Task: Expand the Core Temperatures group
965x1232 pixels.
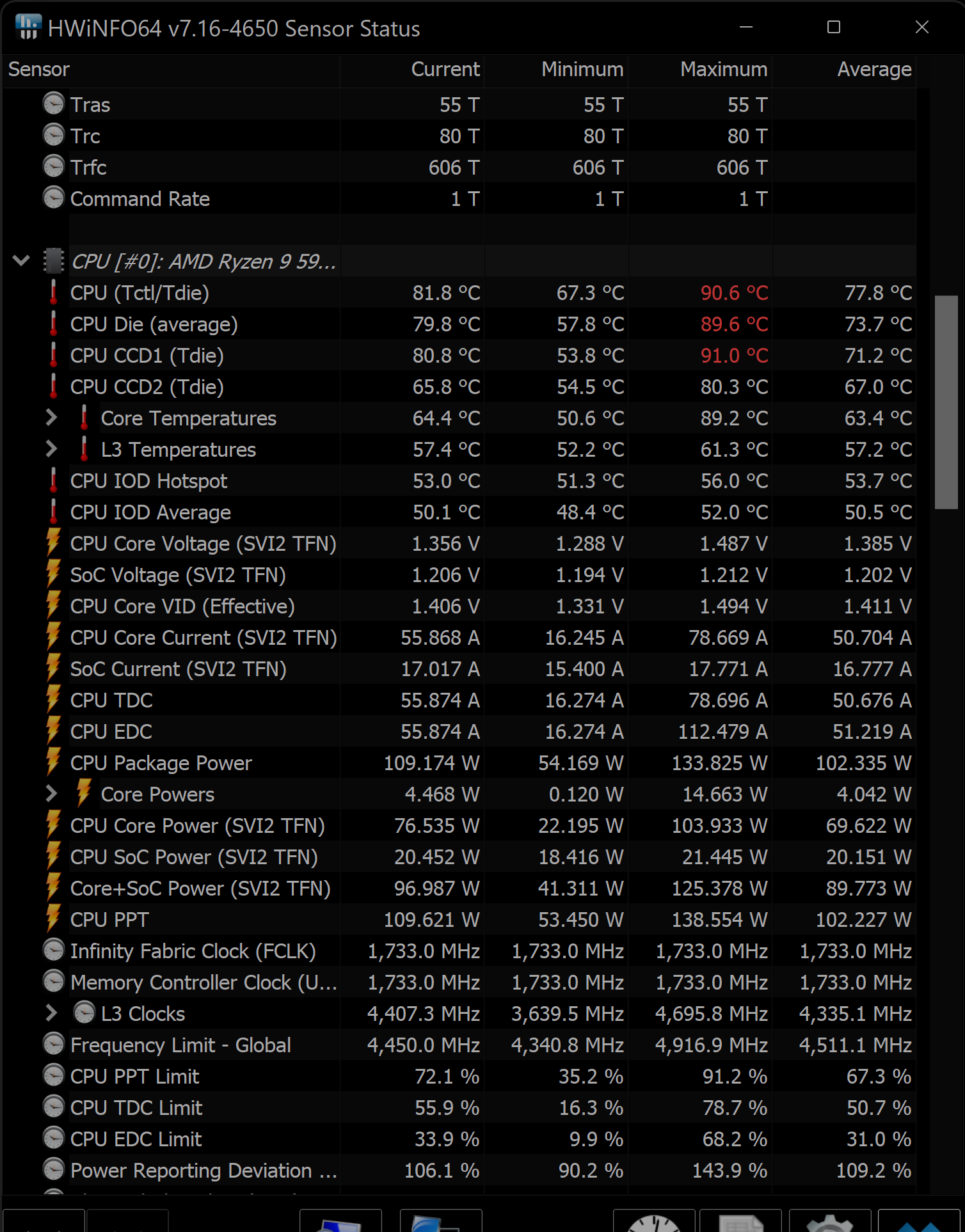Action: (x=51, y=418)
